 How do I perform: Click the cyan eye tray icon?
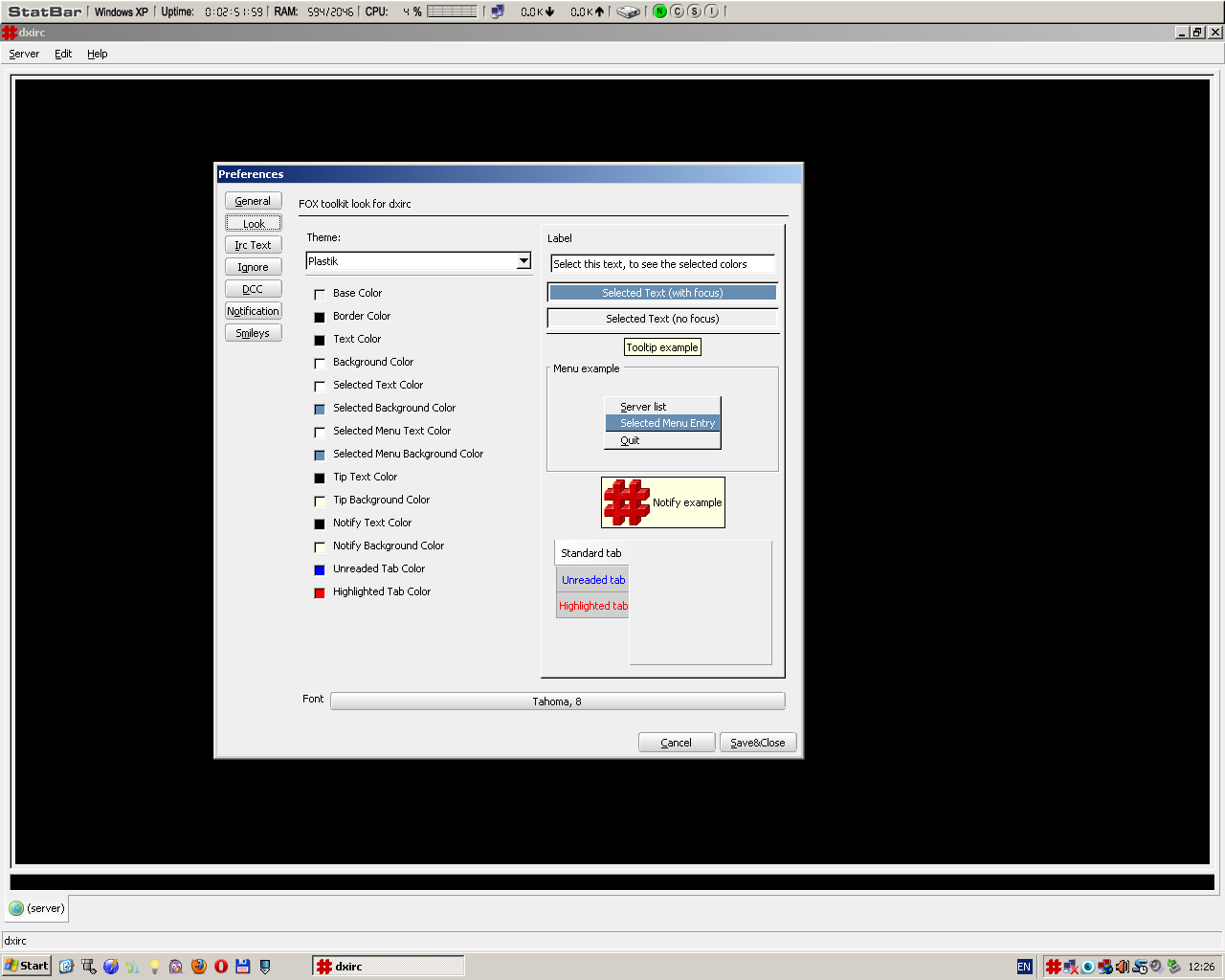1088,967
